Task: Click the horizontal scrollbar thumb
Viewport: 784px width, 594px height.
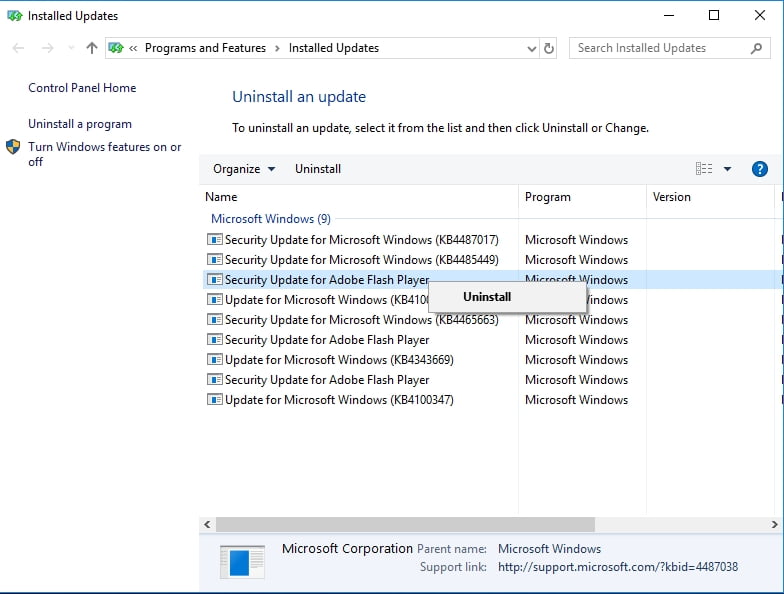Action: click(x=405, y=524)
